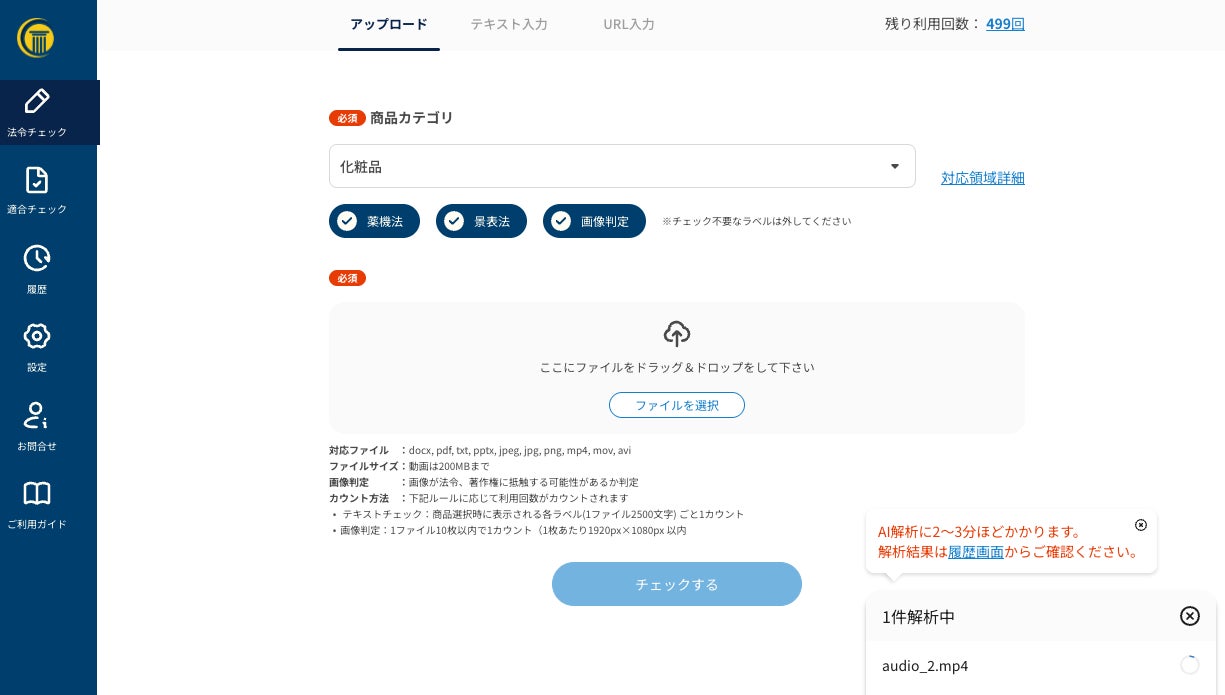
Task: Open the 商品カテゴリ dropdown showing 化粧品
Action: [622, 166]
